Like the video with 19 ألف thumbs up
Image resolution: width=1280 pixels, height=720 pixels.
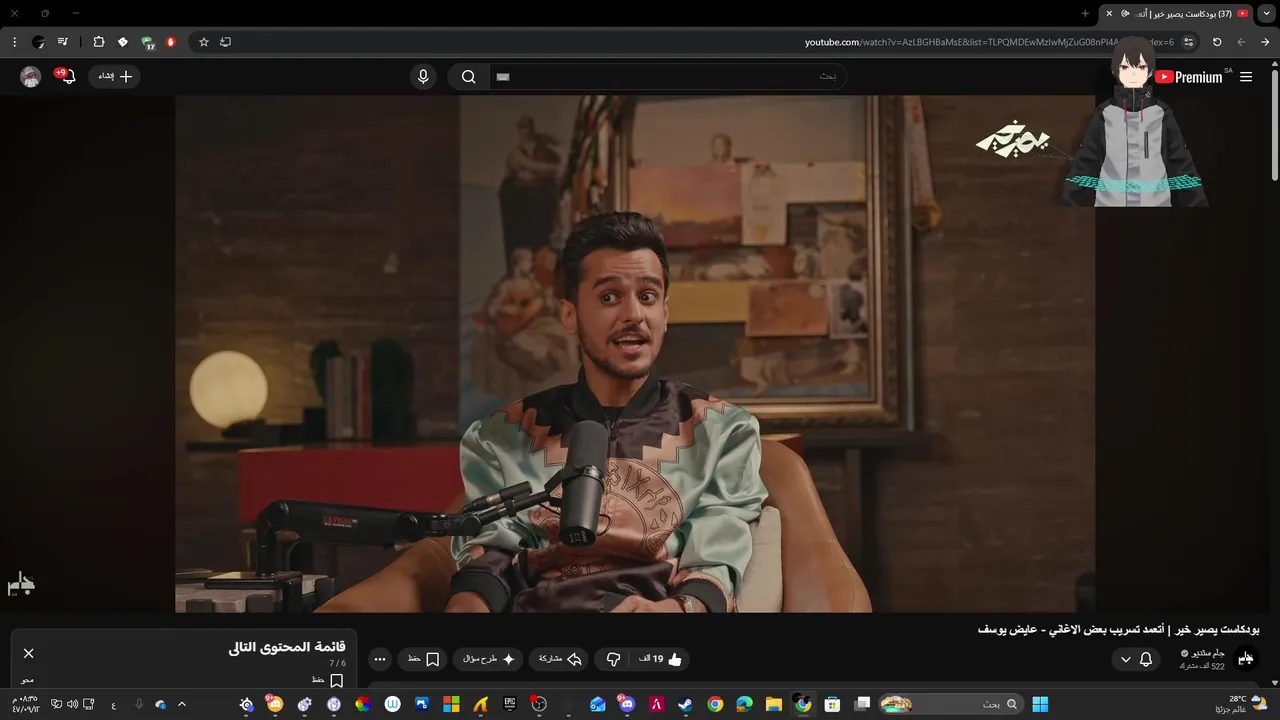(x=661, y=659)
